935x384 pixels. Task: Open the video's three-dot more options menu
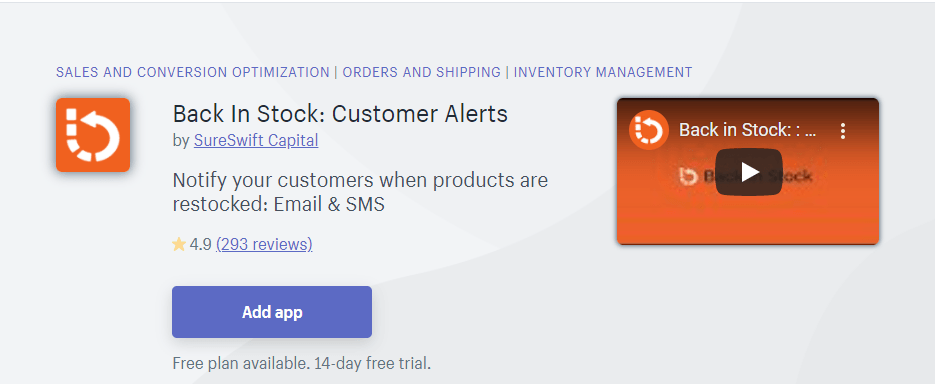(843, 131)
